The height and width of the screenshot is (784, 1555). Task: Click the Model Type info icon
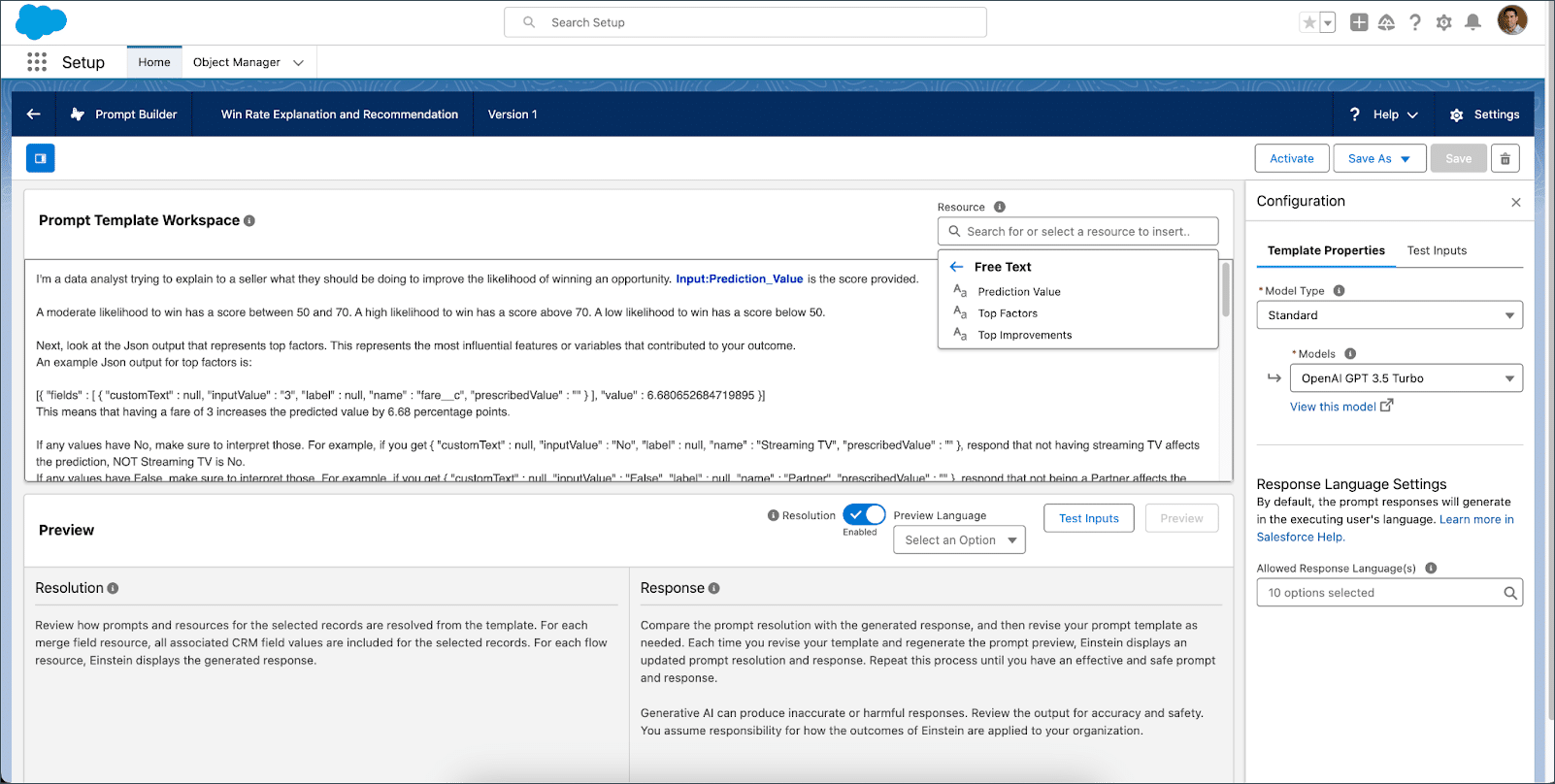point(1339,290)
